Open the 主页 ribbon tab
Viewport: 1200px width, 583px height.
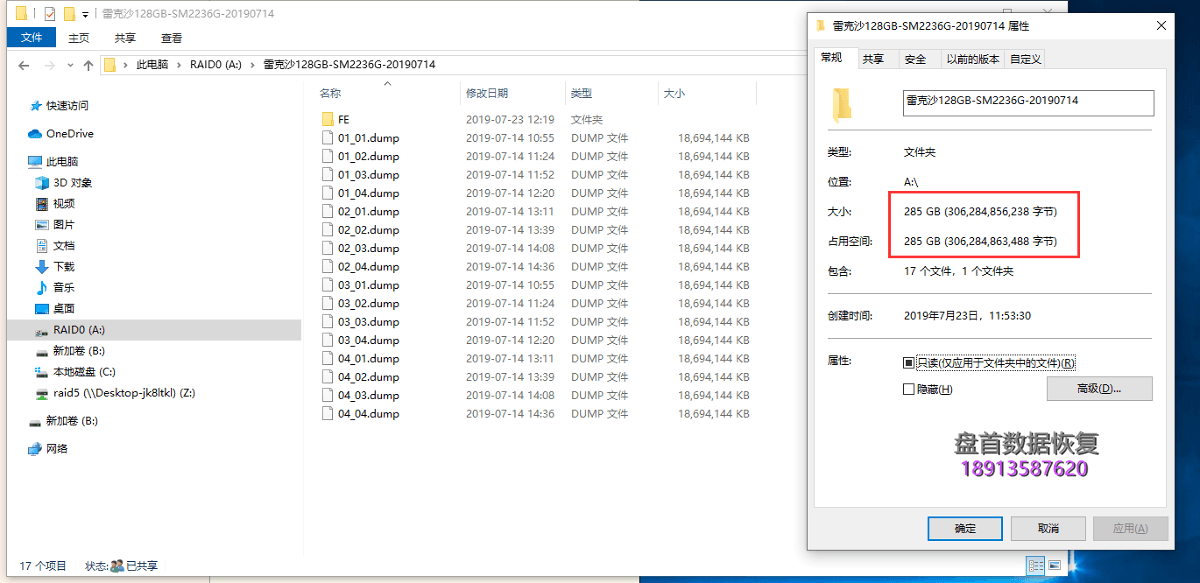point(79,38)
